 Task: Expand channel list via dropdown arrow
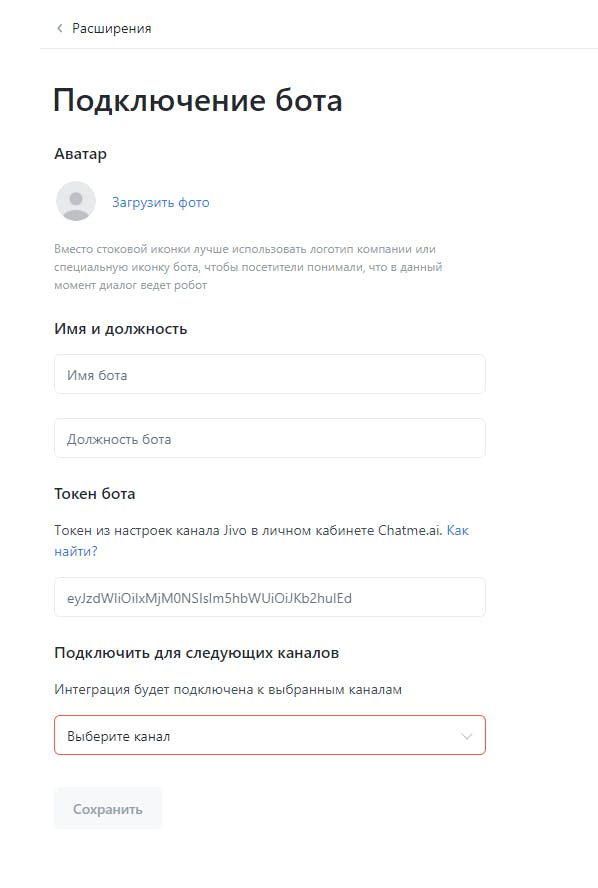pos(467,736)
